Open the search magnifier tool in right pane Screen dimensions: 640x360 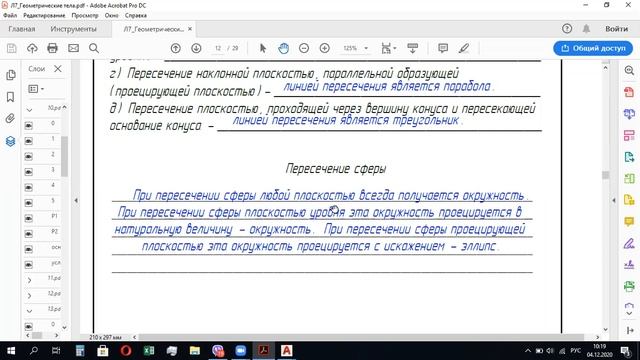click(x=629, y=70)
